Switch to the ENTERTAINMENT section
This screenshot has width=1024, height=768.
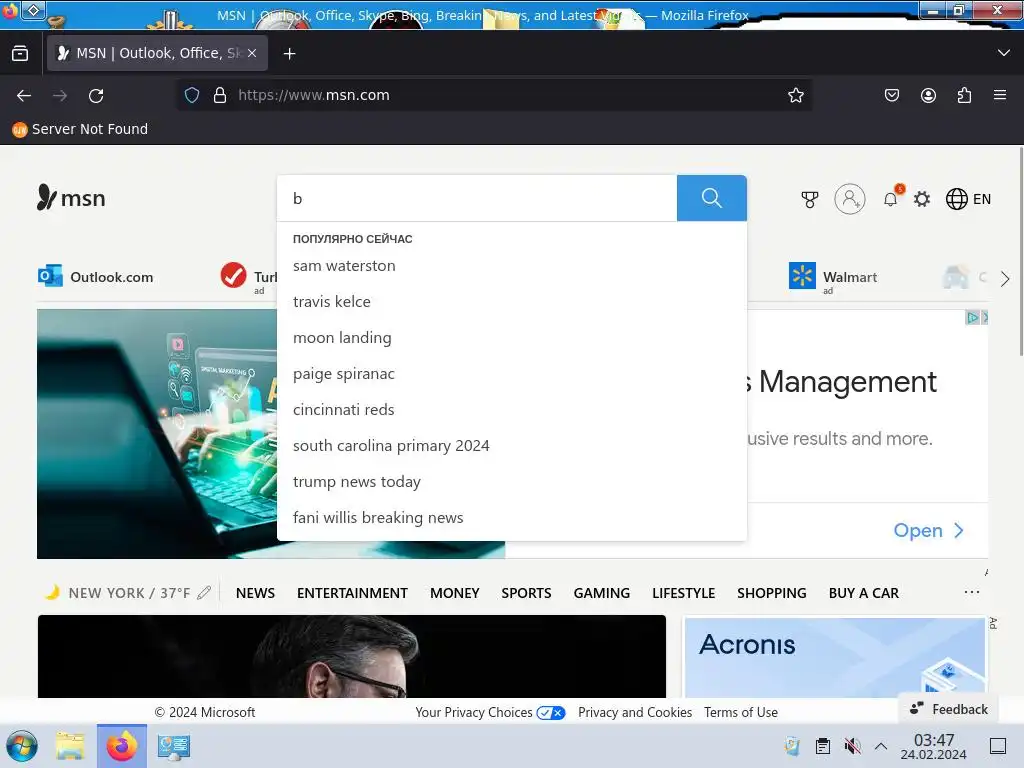click(x=352, y=593)
